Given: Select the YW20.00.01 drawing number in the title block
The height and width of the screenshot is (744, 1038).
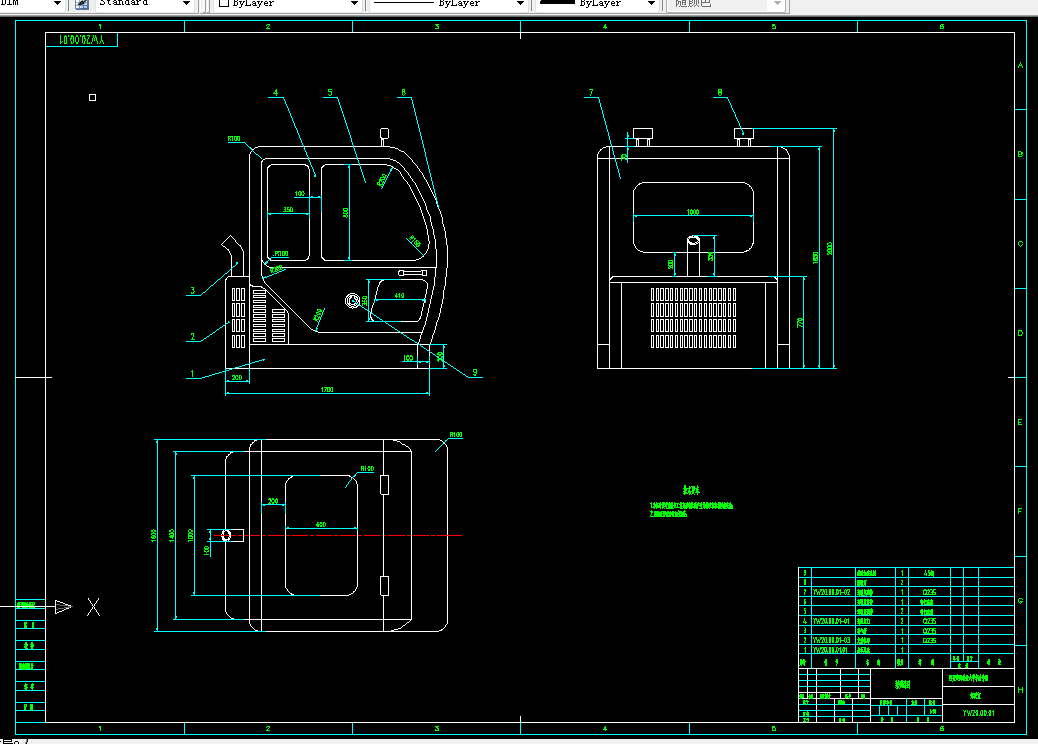Looking at the screenshot, I should coord(978,713).
